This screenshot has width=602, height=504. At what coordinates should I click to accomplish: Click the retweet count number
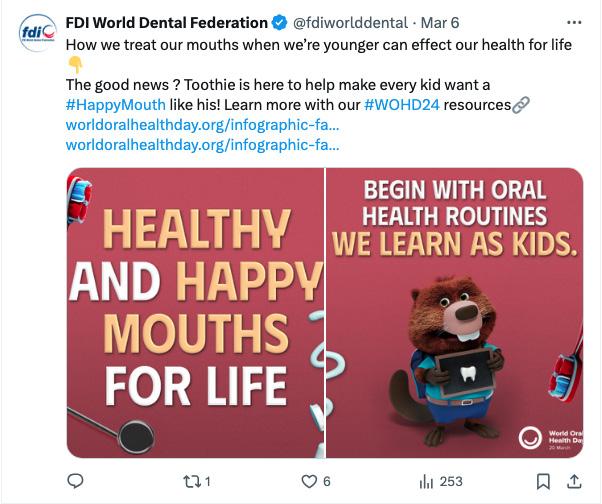[207, 481]
